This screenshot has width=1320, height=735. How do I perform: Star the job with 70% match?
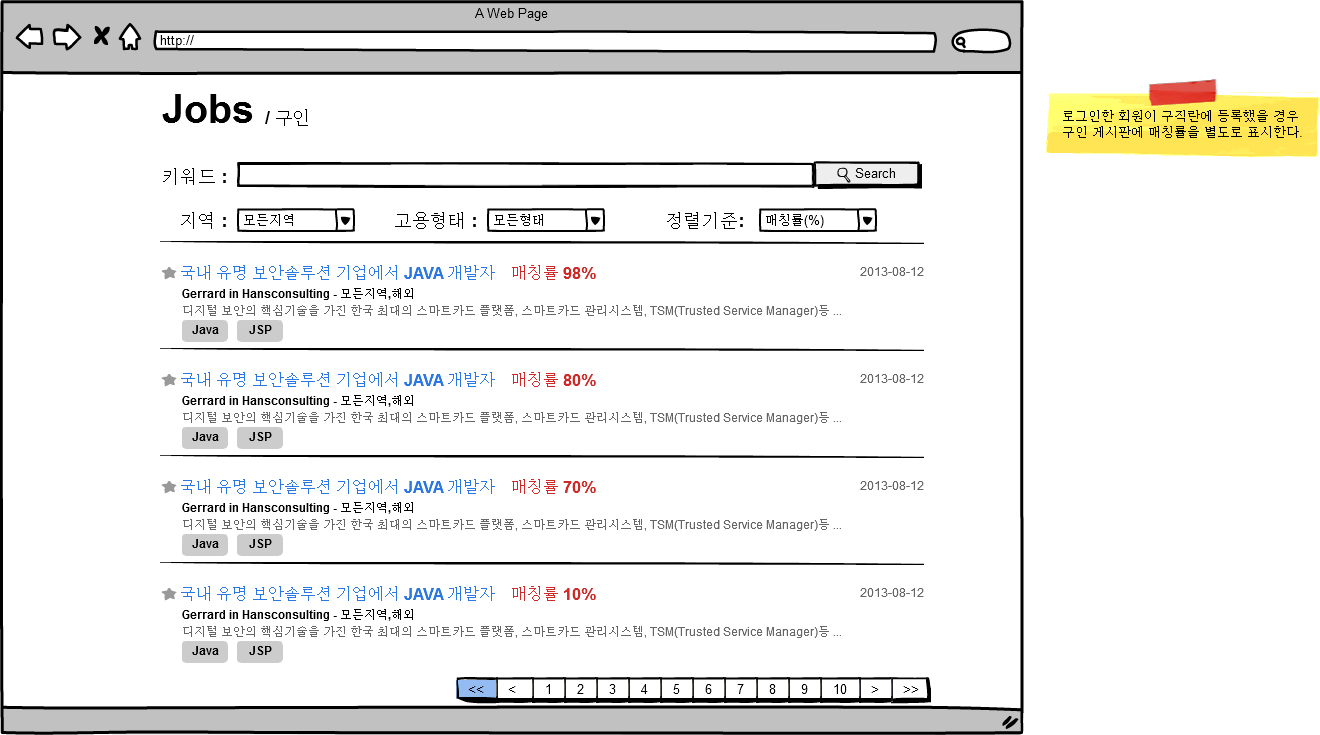[169, 487]
